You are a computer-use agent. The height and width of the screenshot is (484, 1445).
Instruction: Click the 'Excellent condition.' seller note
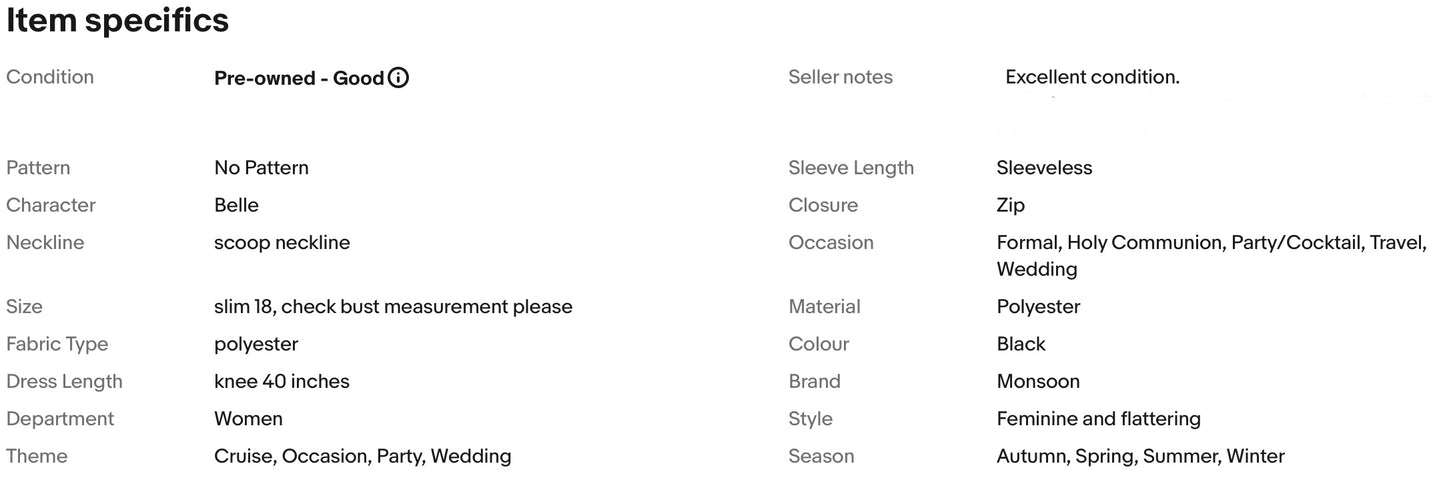pyautogui.click(x=1092, y=77)
